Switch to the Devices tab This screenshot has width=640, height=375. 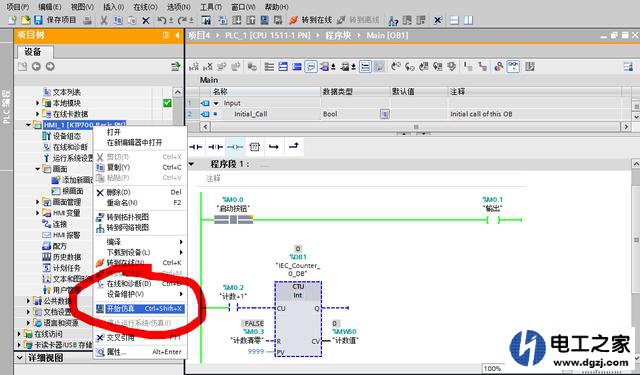click(x=33, y=52)
